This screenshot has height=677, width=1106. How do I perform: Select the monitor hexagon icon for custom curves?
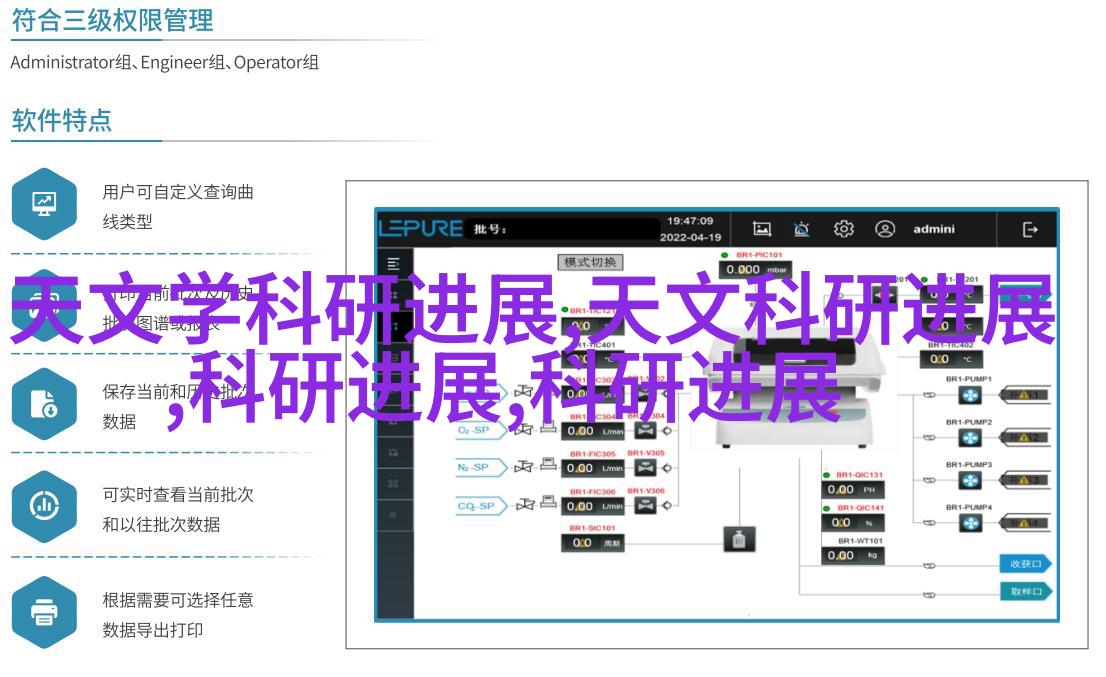tap(44, 204)
